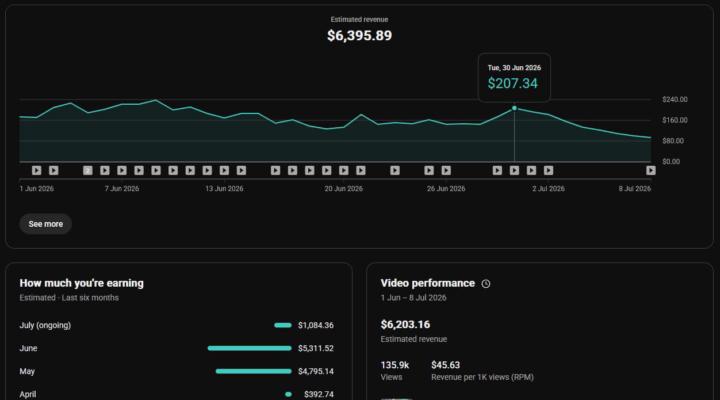Image resolution: width=720 pixels, height=400 pixels.
Task: Click the video marker above the 13 Jun 2026 tick
Action: (224, 170)
